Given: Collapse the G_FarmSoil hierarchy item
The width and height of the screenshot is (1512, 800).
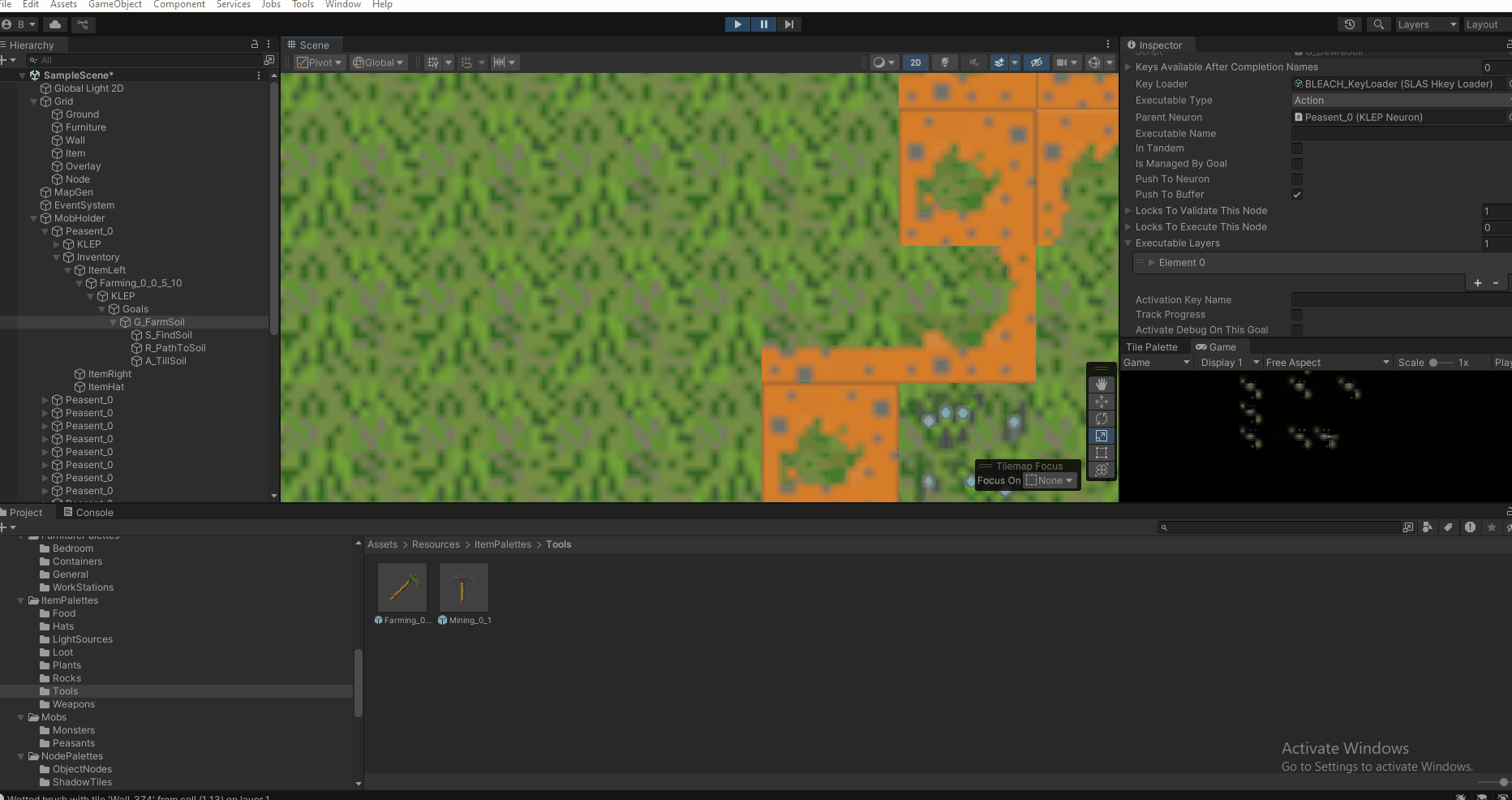Looking at the screenshot, I should [114, 322].
